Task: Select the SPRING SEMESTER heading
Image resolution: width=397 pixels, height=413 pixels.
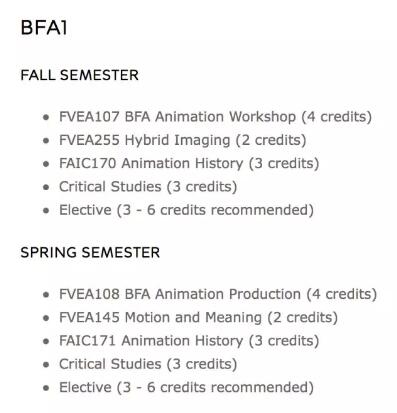Action: tap(90, 252)
